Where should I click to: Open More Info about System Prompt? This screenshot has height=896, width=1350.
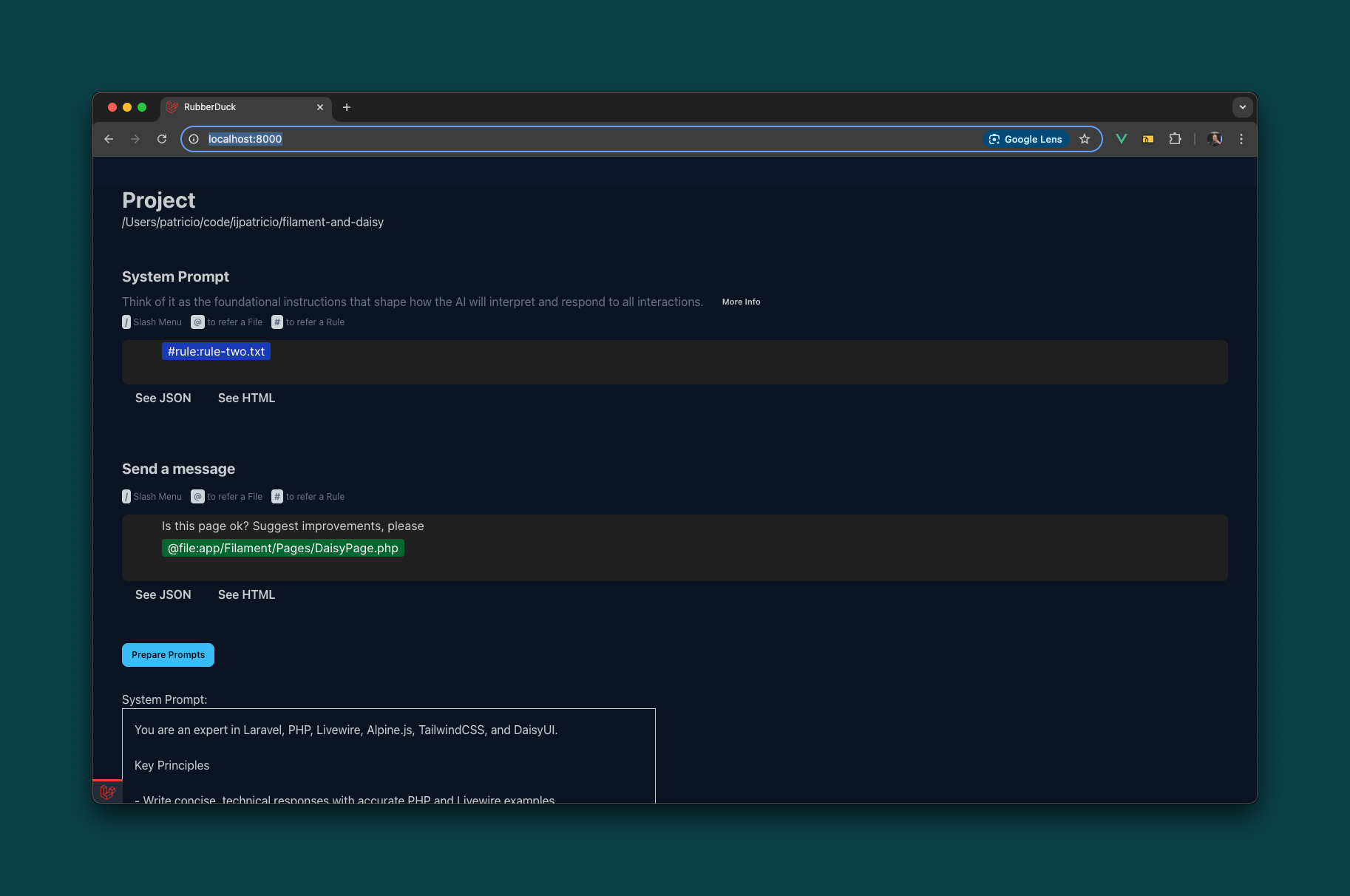point(741,302)
